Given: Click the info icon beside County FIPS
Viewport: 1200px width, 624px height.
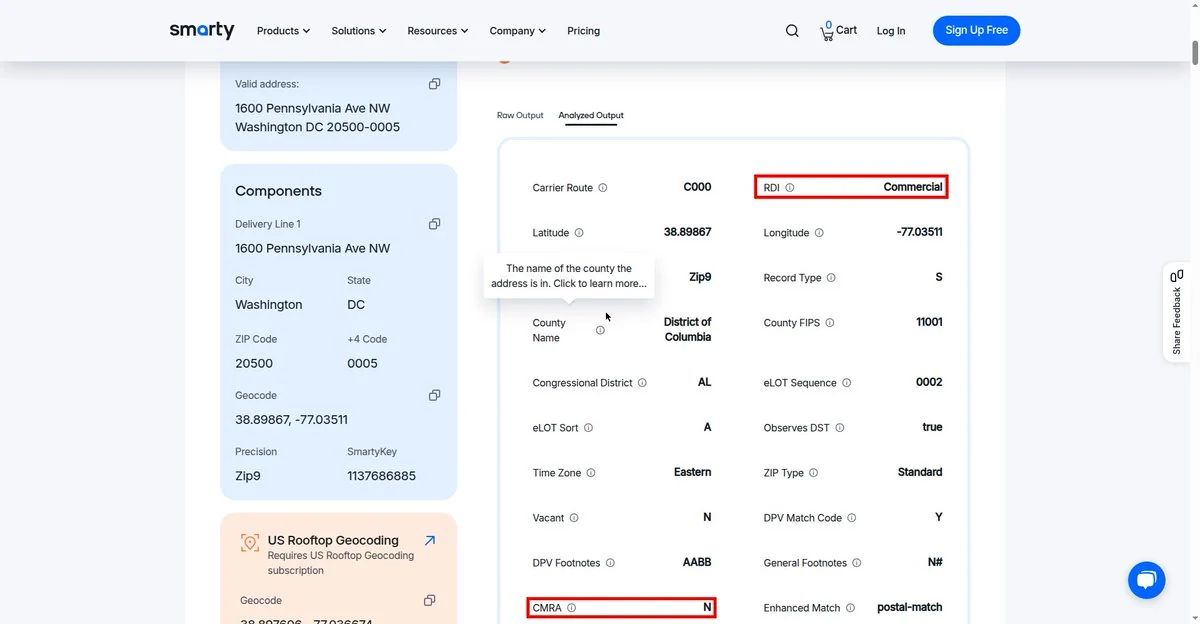Looking at the screenshot, I should 829,323.
